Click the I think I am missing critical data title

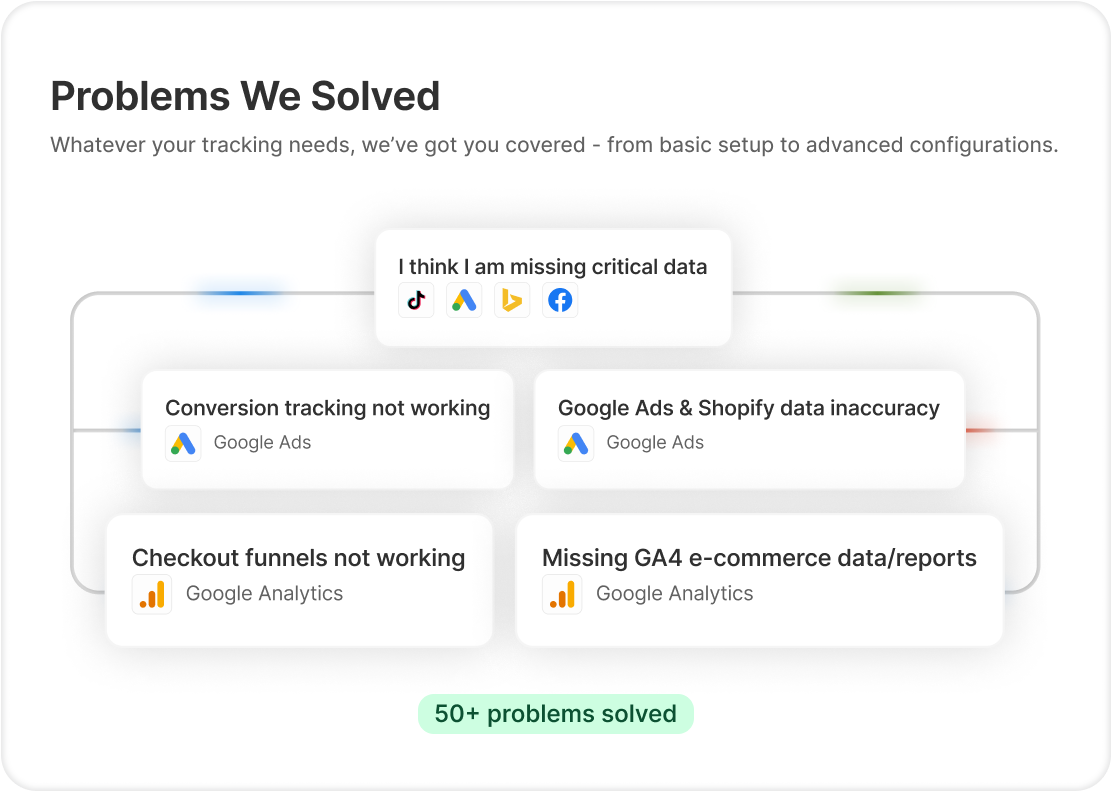(x=553, y=267)
